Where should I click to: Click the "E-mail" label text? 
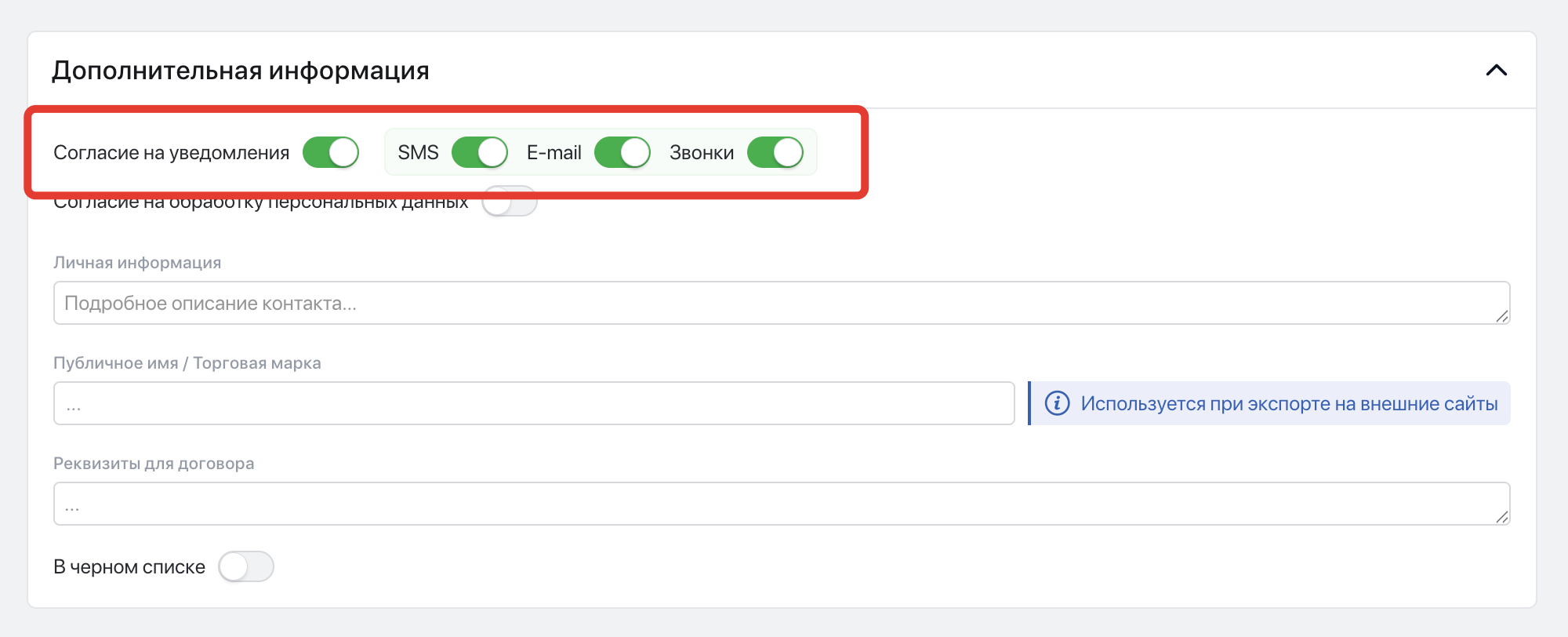pyautogui.click(x=554, y=152)
